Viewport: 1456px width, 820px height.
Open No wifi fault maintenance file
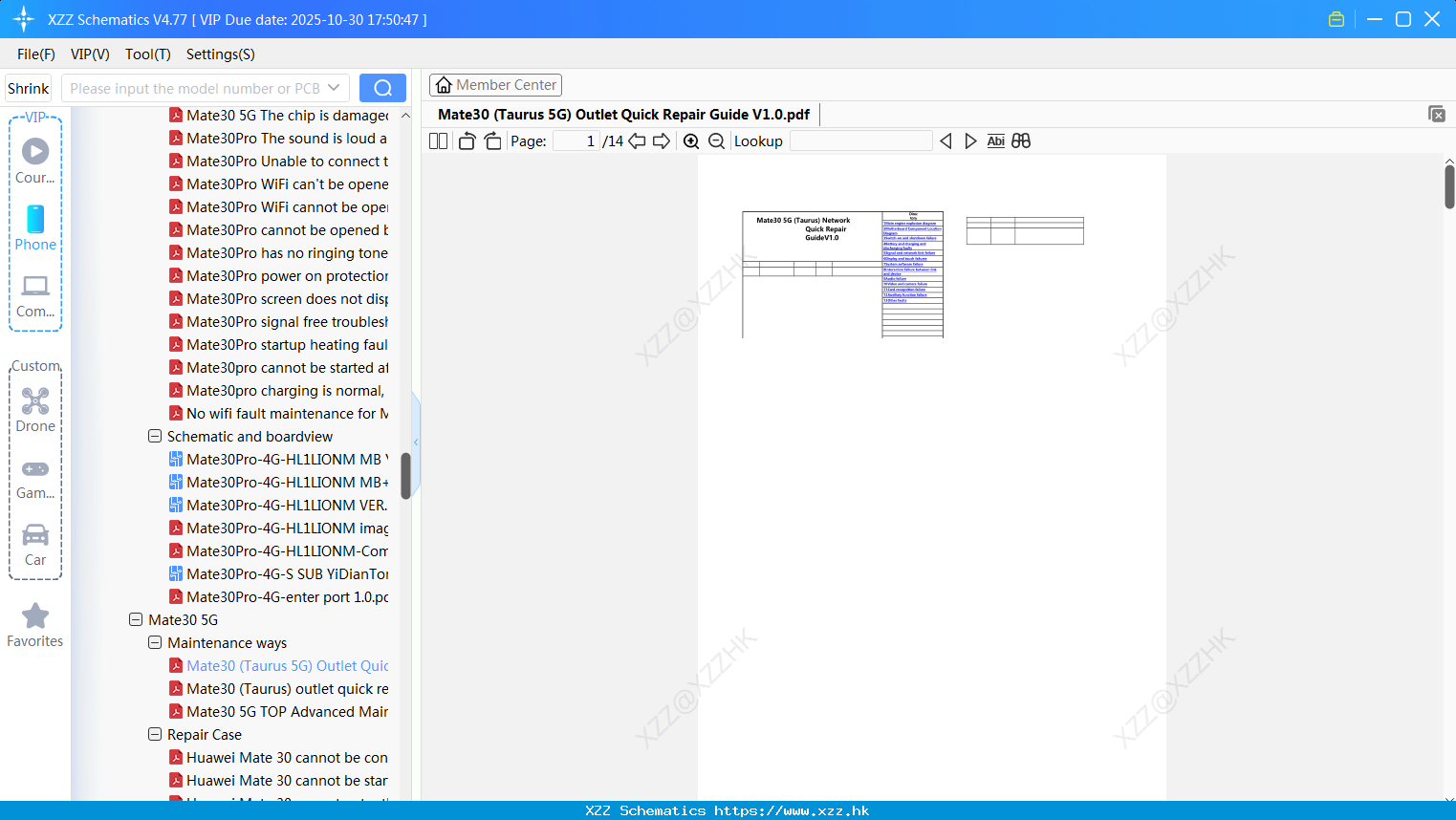279,413
